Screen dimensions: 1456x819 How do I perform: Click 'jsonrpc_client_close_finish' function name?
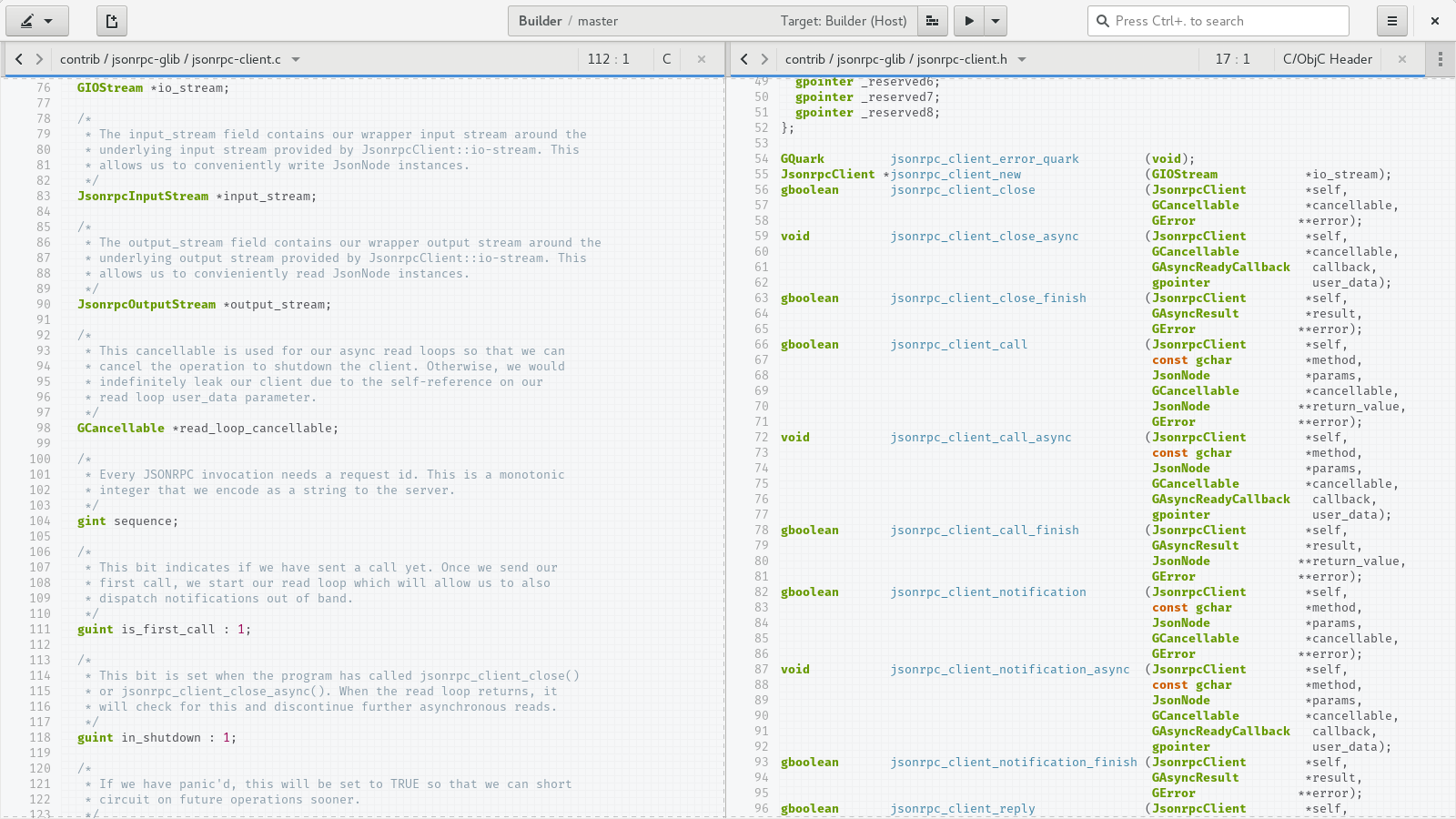988,298
